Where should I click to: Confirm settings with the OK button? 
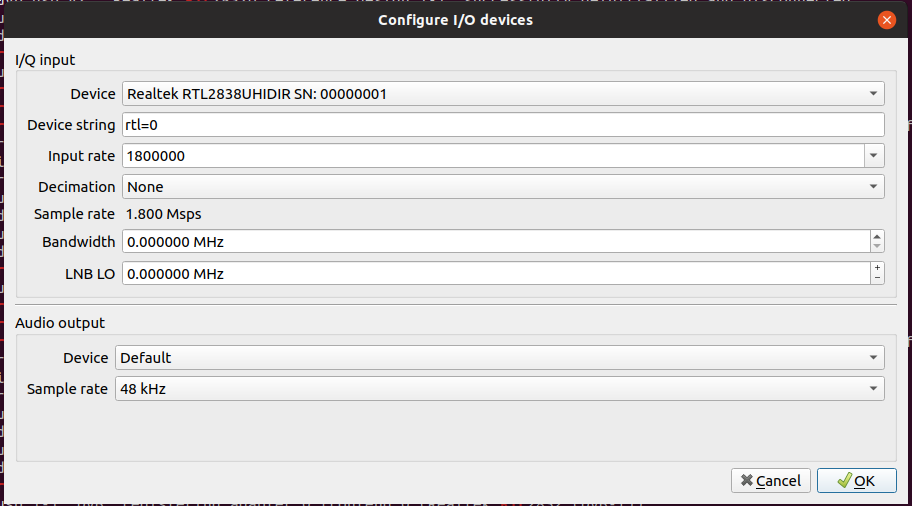pyautogui.click(x=857, y=480)
